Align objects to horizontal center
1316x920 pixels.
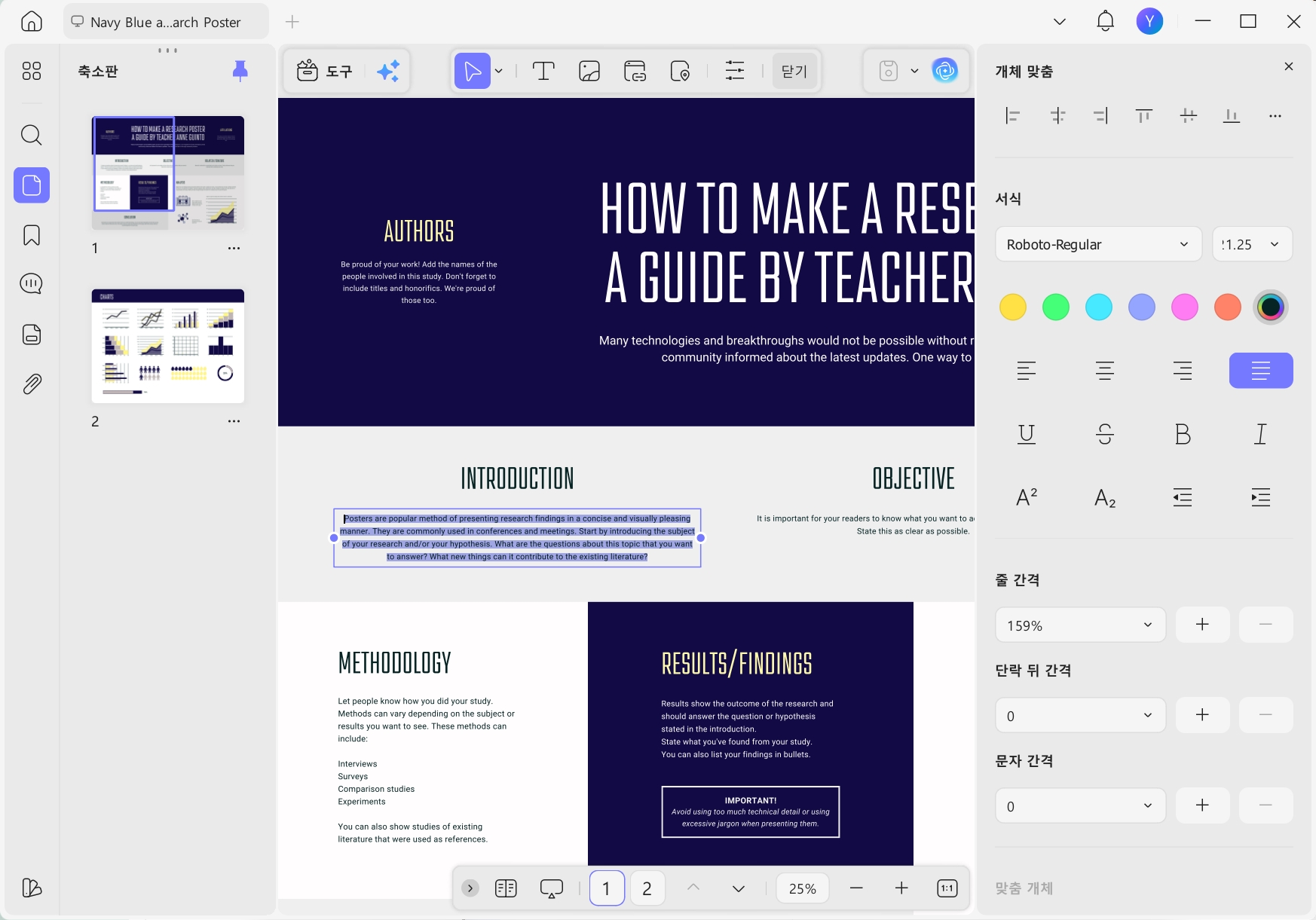click(x=1057, y=115)
